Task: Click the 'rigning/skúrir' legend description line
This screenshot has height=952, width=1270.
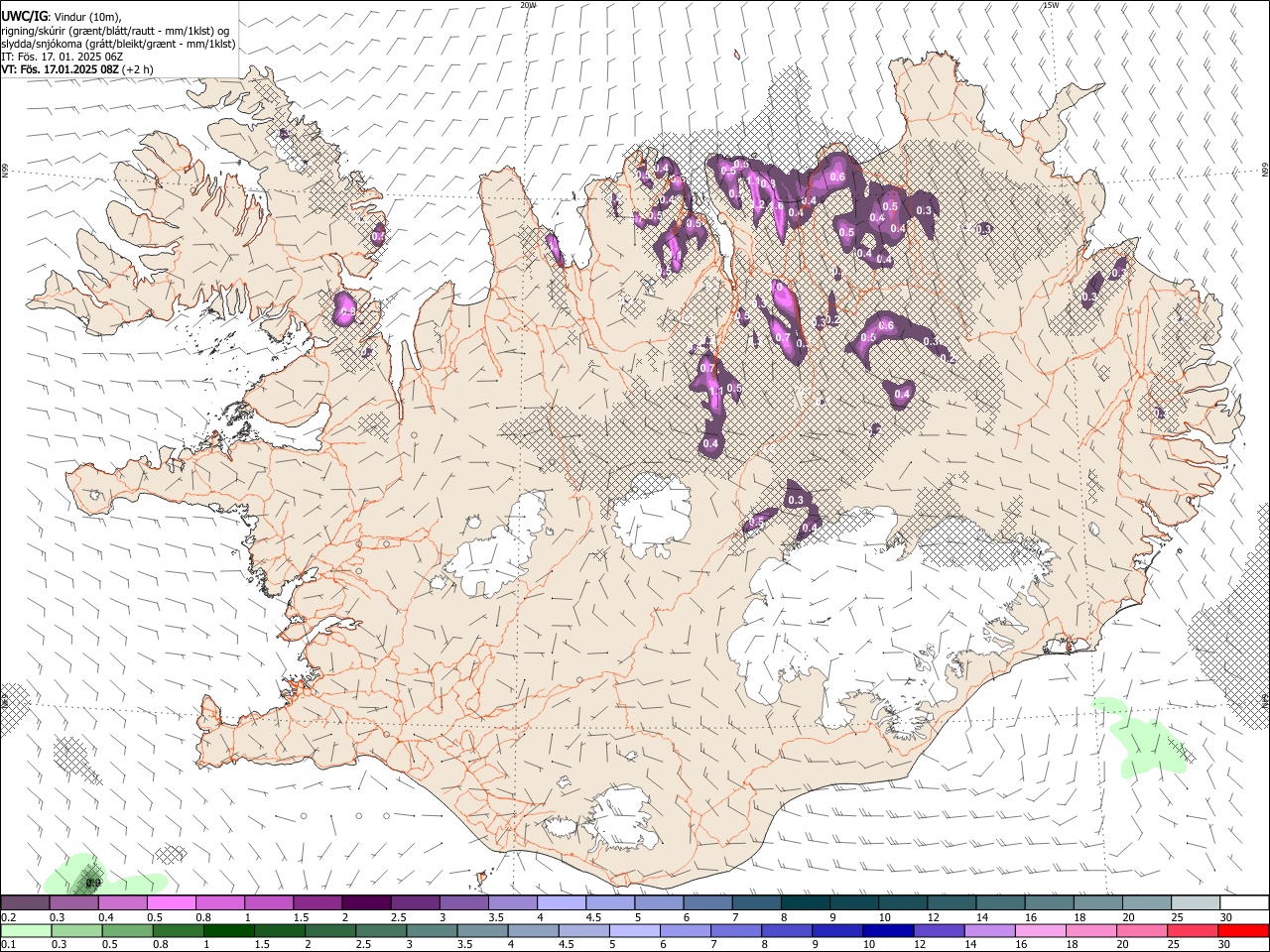Action: pos(115,31)
